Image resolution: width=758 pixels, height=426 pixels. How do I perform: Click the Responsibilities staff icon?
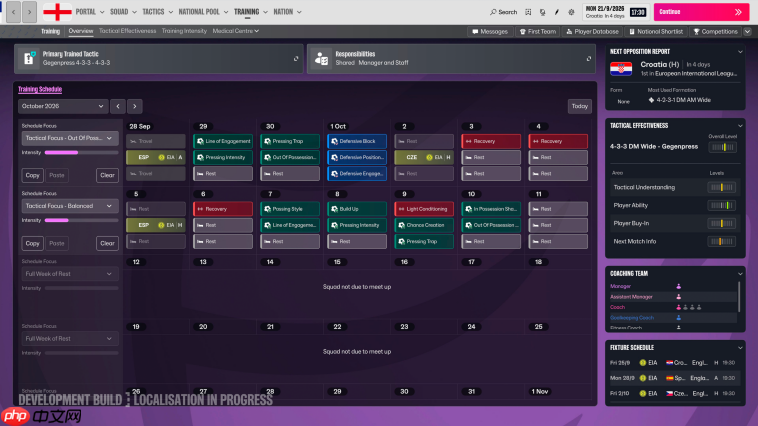(321, 59)
